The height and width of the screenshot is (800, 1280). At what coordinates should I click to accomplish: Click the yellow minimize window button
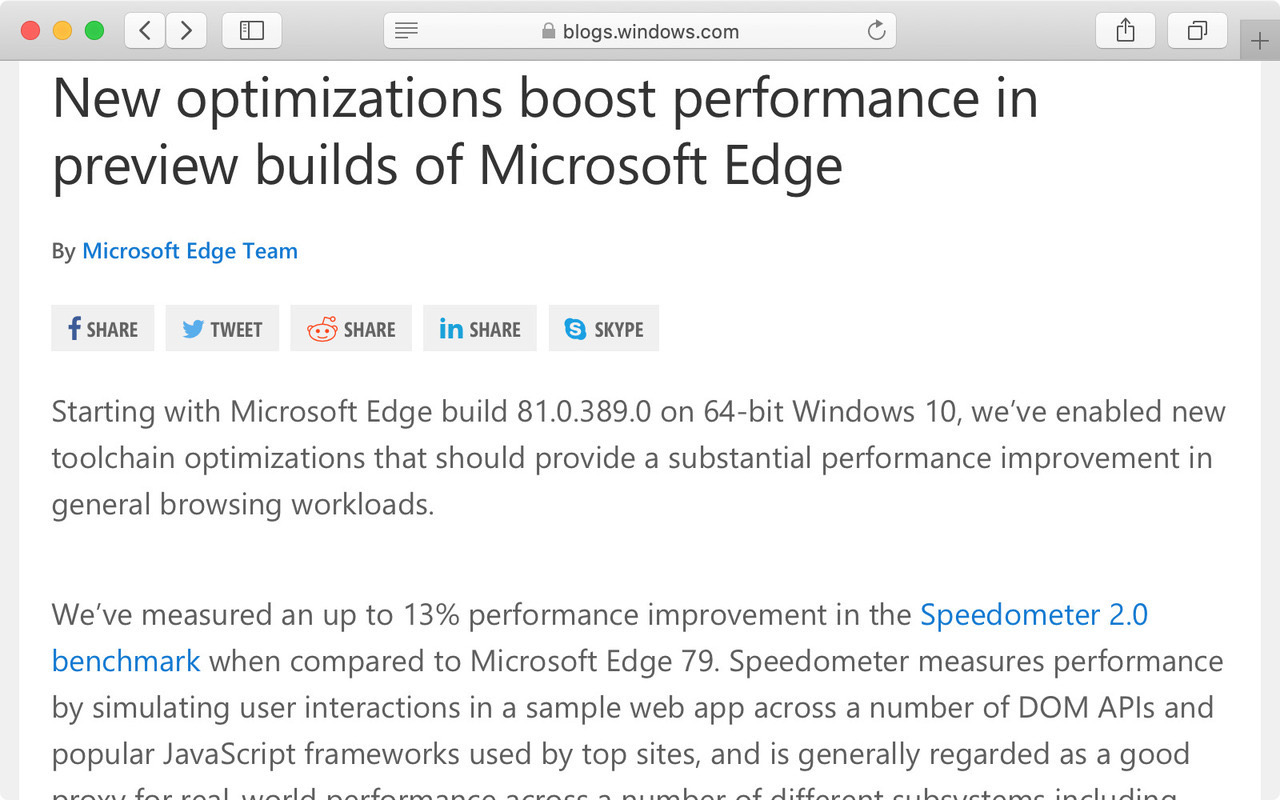pos(62,31)
